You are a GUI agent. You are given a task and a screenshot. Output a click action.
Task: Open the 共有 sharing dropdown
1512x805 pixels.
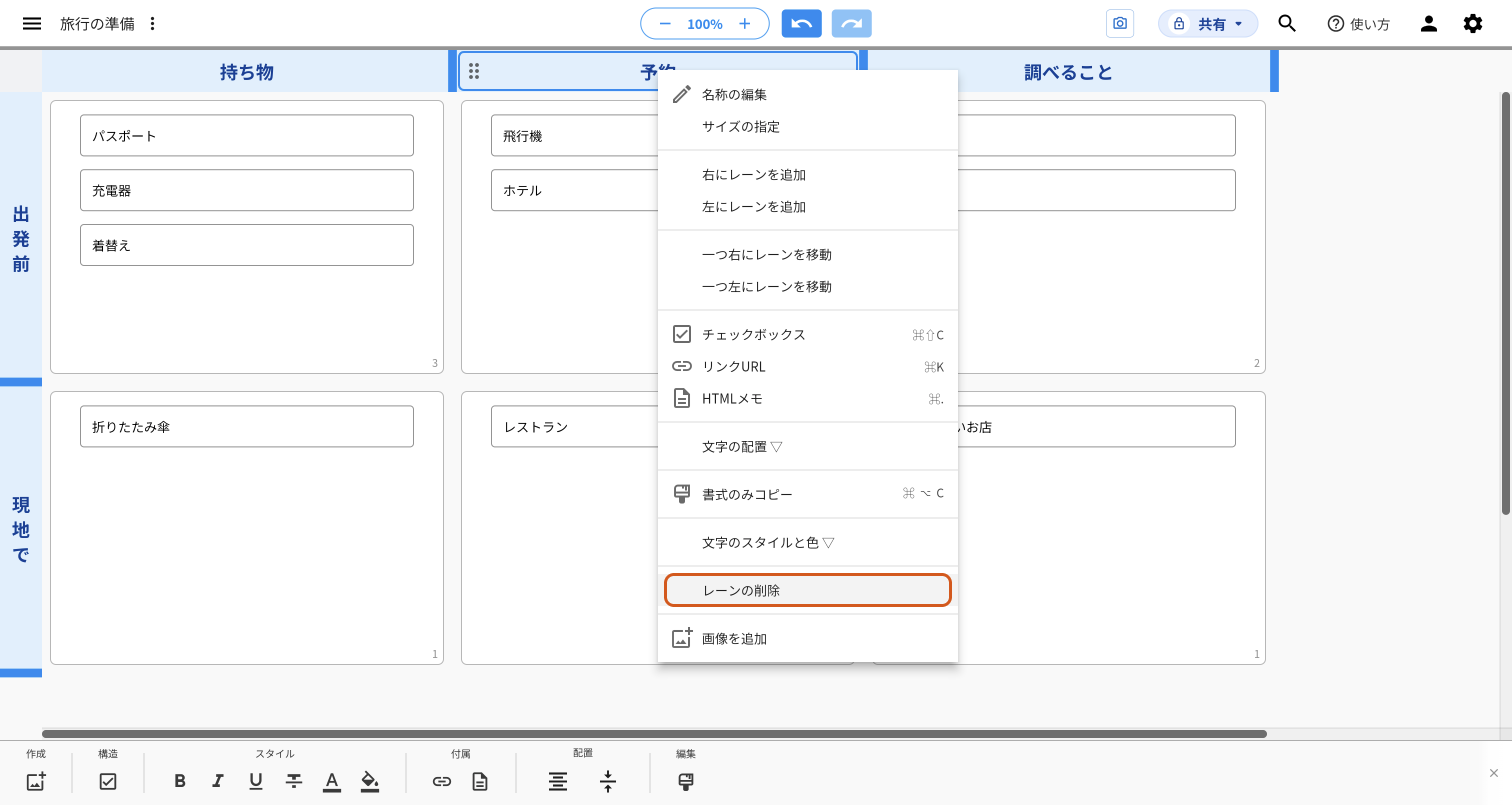click(x=1208, y=23)
